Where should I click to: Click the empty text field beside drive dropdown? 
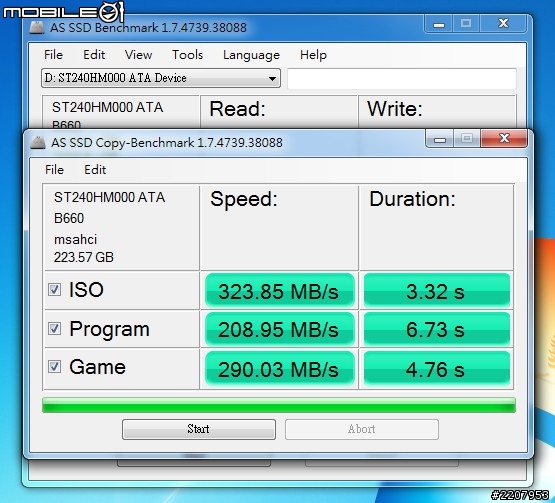pyautogui.click(x=402, y=79)
